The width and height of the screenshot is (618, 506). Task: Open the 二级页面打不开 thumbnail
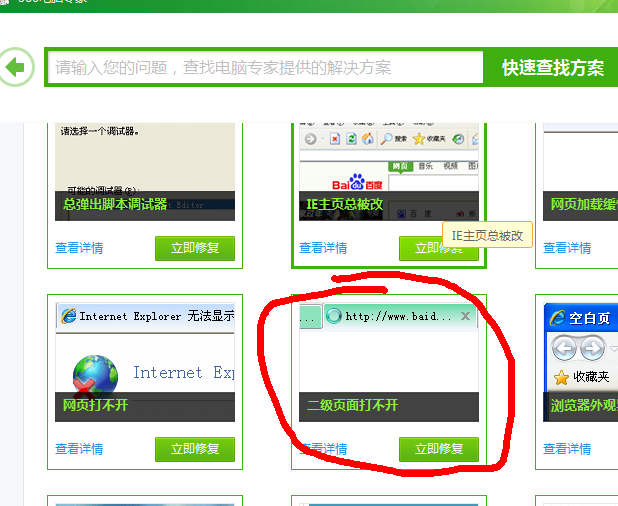(389, 362)
